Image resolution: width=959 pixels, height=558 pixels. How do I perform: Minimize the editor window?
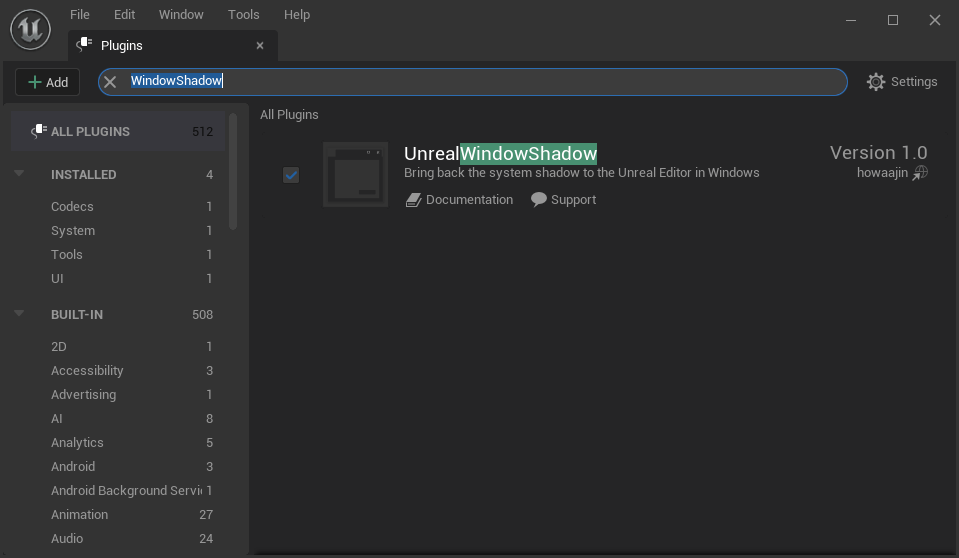click(x=851, y=20)
